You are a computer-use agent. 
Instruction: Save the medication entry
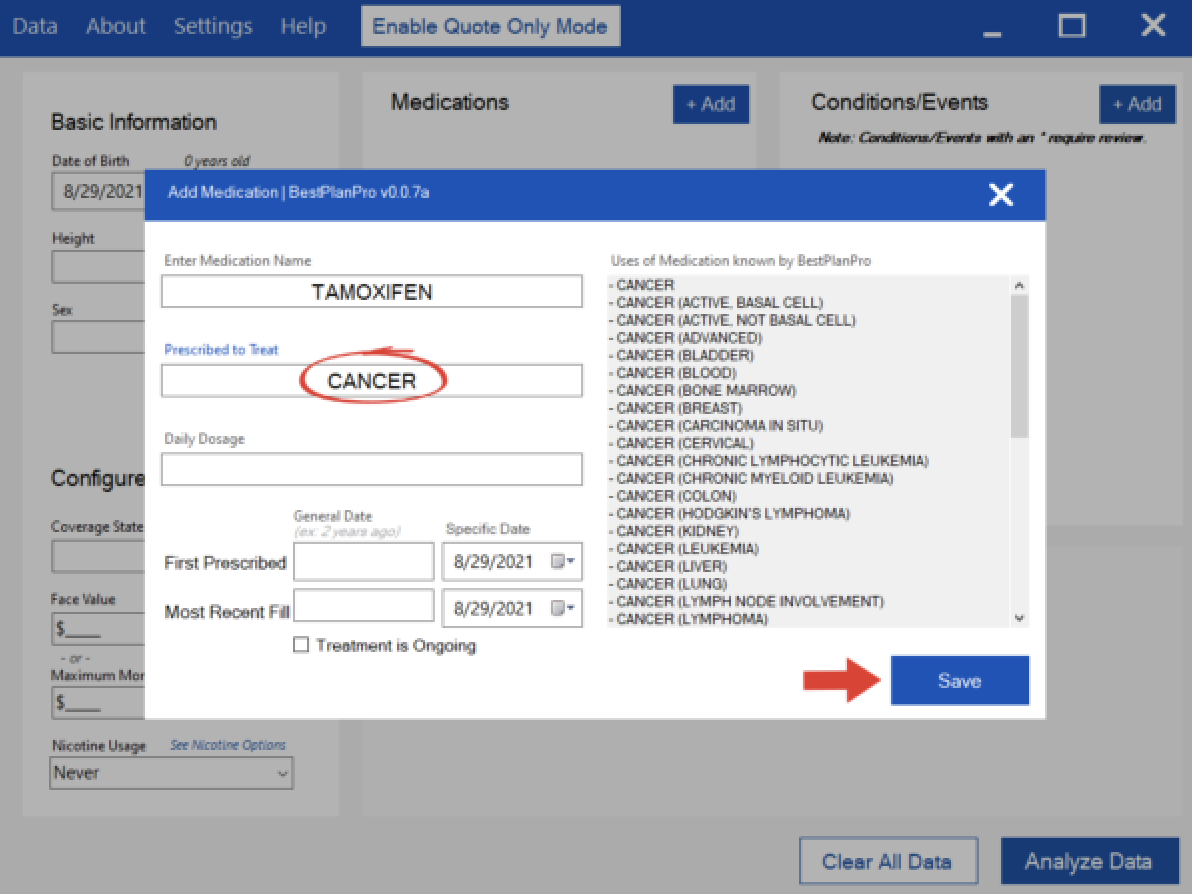coord(959,681)
